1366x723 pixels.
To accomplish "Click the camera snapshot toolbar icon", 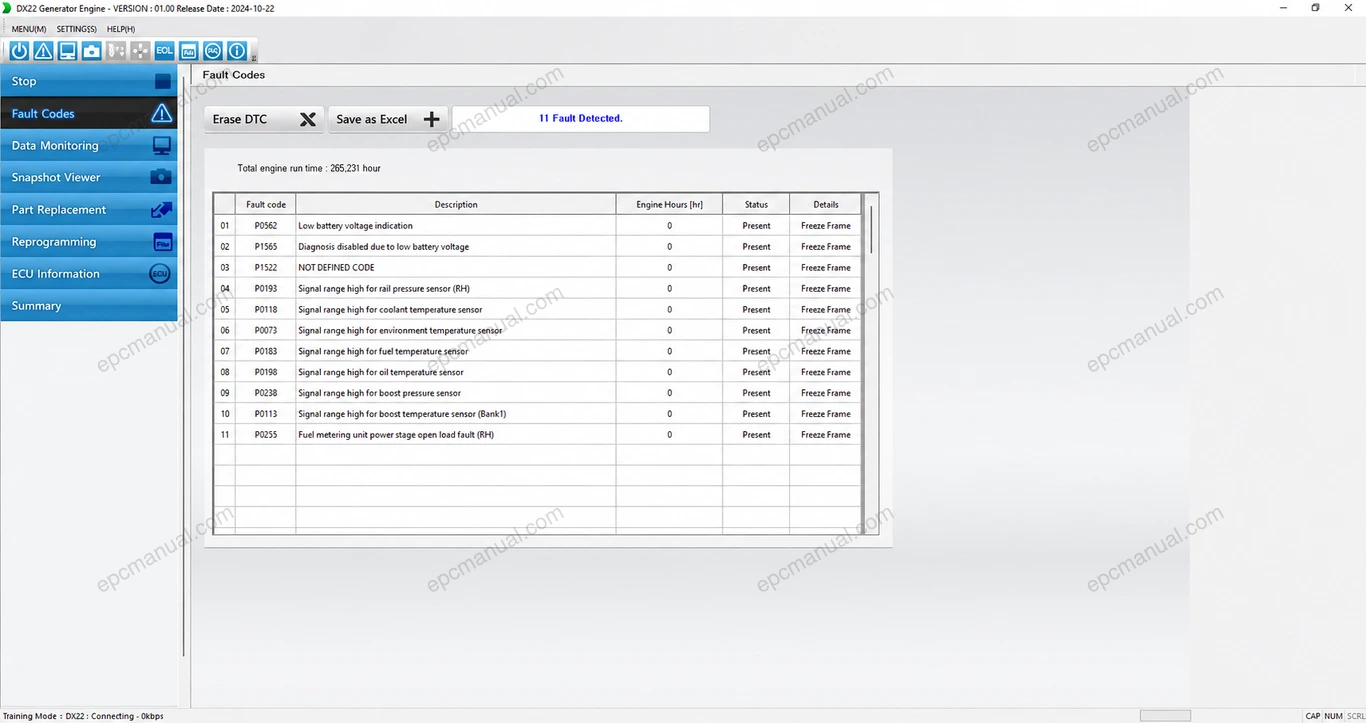I will [91, 50].
